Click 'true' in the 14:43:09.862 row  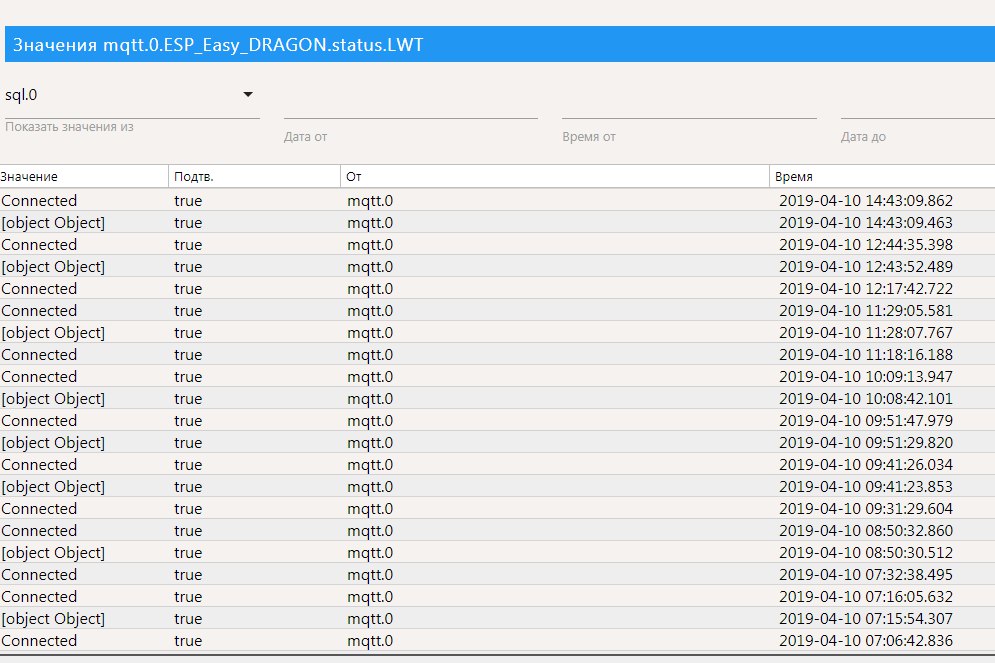(x=188, y=200)
